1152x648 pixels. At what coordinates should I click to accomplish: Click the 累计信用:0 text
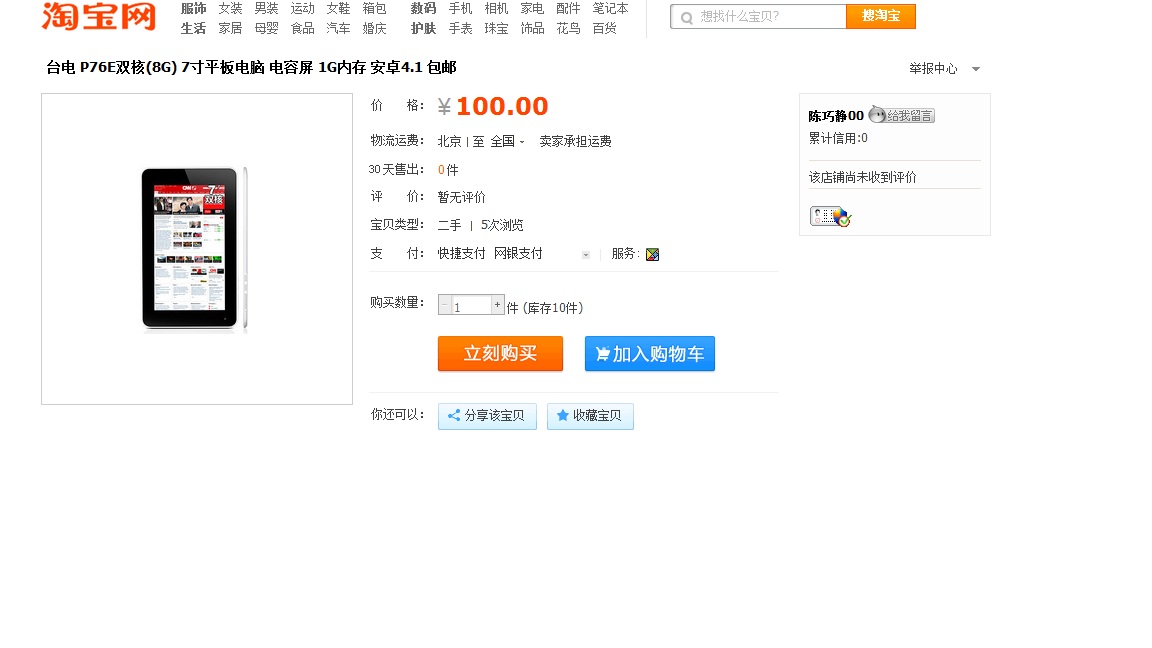click(838, 138)
